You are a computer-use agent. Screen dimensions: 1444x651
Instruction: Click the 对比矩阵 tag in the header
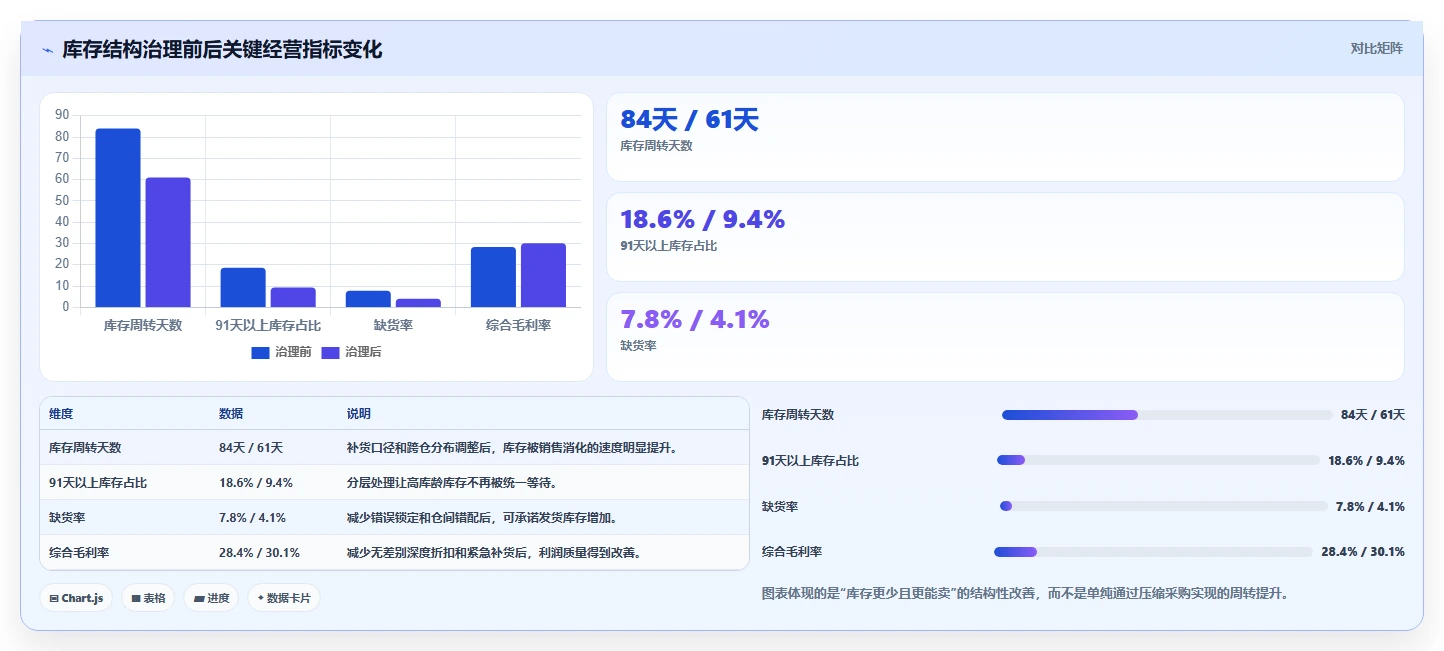(1376, 48)
